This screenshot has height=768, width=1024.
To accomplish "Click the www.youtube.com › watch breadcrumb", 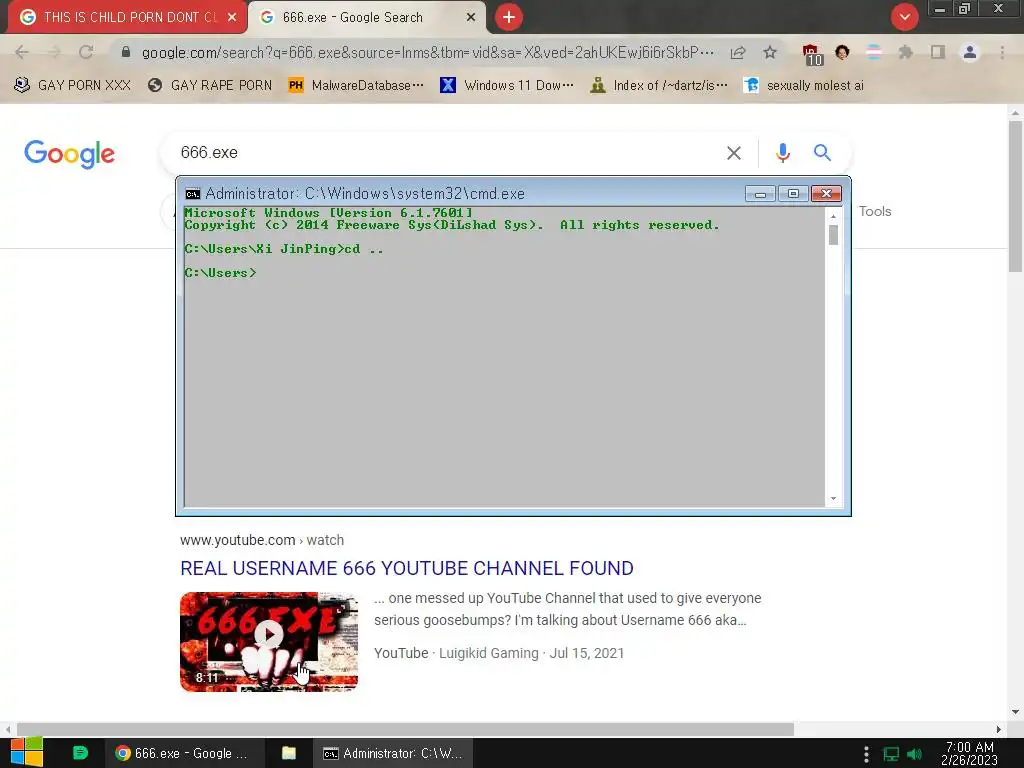I will [262, 540].
